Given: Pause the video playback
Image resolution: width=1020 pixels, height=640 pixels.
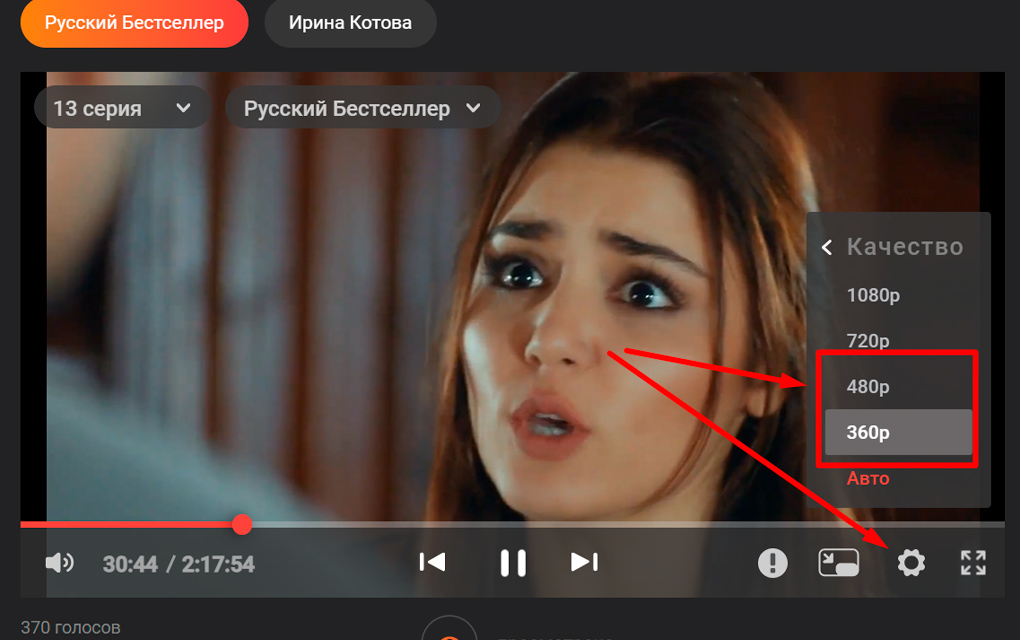Looking at the screenshot, I should (x=513, y=563).
